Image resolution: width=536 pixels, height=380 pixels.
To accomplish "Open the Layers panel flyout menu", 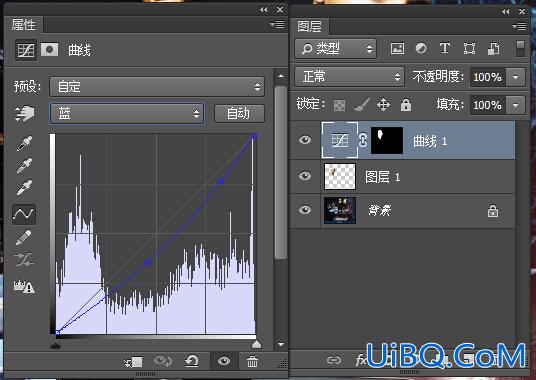I will (519, 26).
